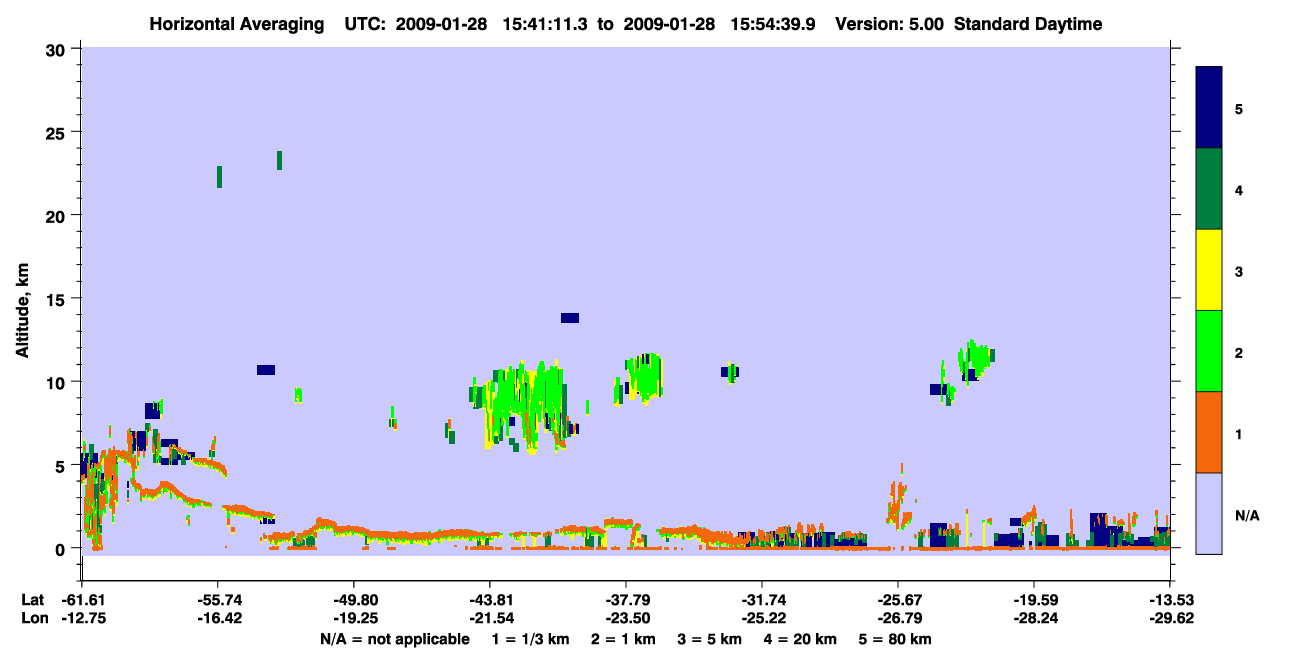Click the longitude value -28.24
The width and height of the screenshot is (1300, 667).
tap(1034, 618)
